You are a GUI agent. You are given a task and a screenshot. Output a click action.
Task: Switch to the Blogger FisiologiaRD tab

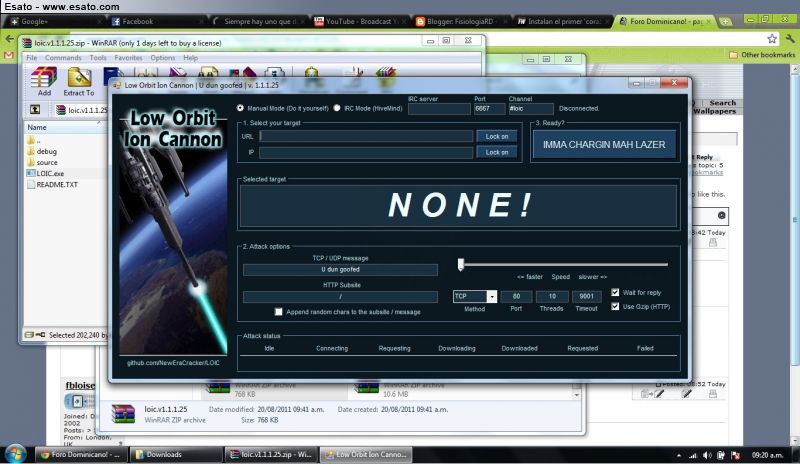pyautogui.click(x=461, y=21)
